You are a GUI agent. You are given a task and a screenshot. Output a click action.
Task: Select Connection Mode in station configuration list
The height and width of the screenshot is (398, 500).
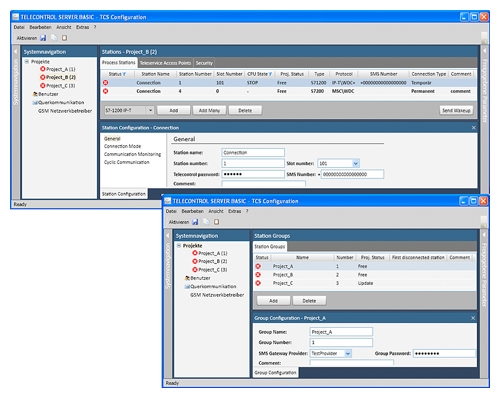click(x=122, y=146)
